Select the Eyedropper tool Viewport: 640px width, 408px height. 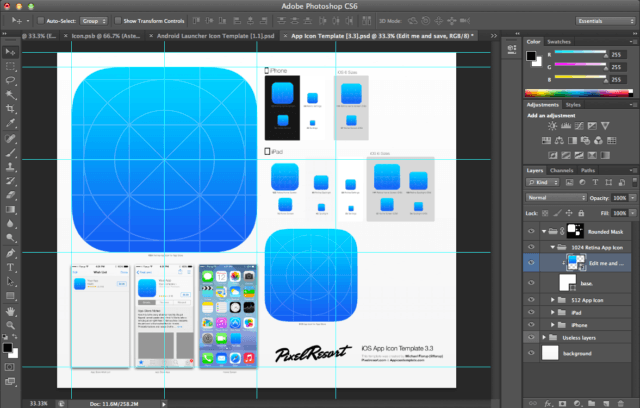[9, 122]
